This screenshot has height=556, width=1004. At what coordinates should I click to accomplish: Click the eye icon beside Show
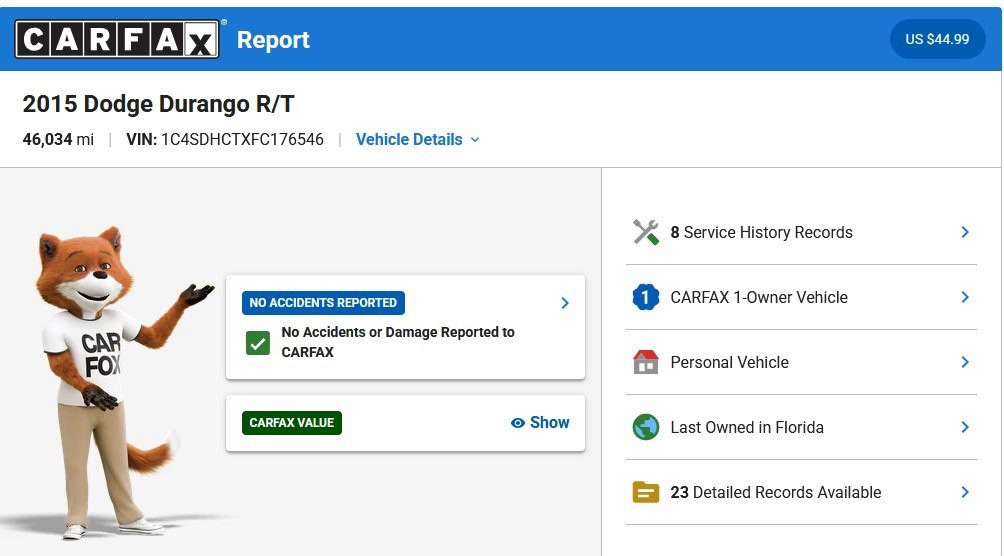[517, 423]
